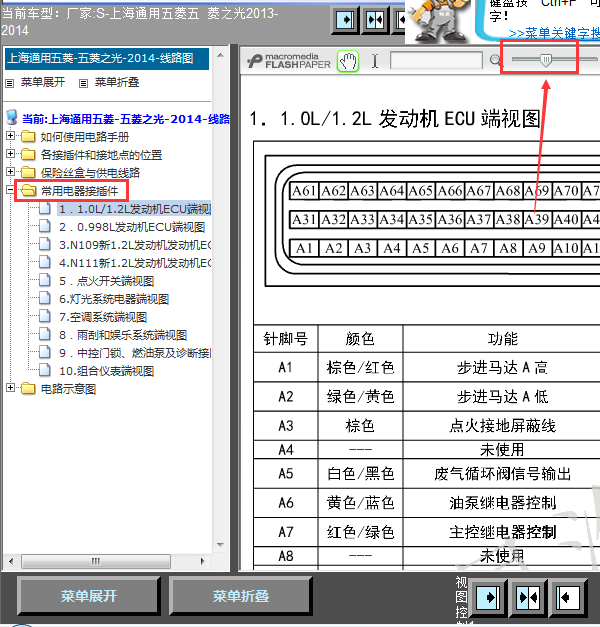The image size is (600, 627).
Task: Click the current manual title link in blue
Action: click(x=126, y=119)
